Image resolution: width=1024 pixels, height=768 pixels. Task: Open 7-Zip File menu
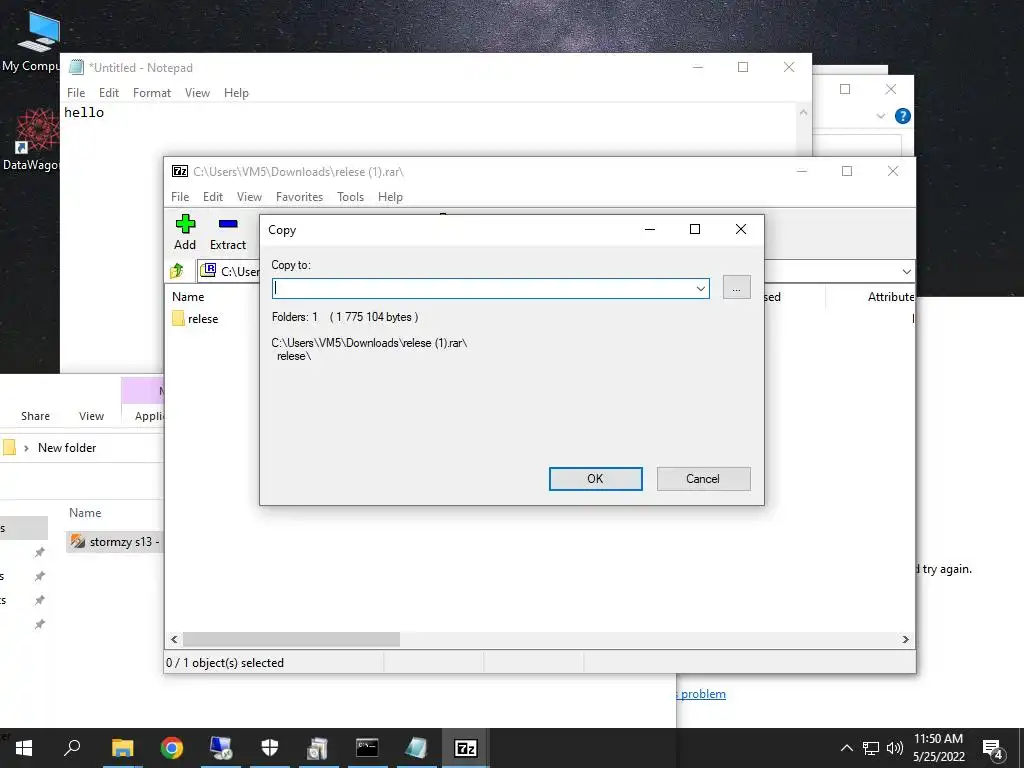pos(180,197)
